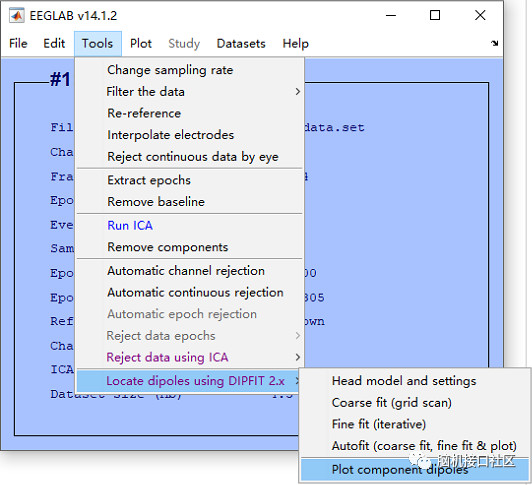
Task: Select Change sampling rate
Action: pyautogui.click(x=190, y=70)
